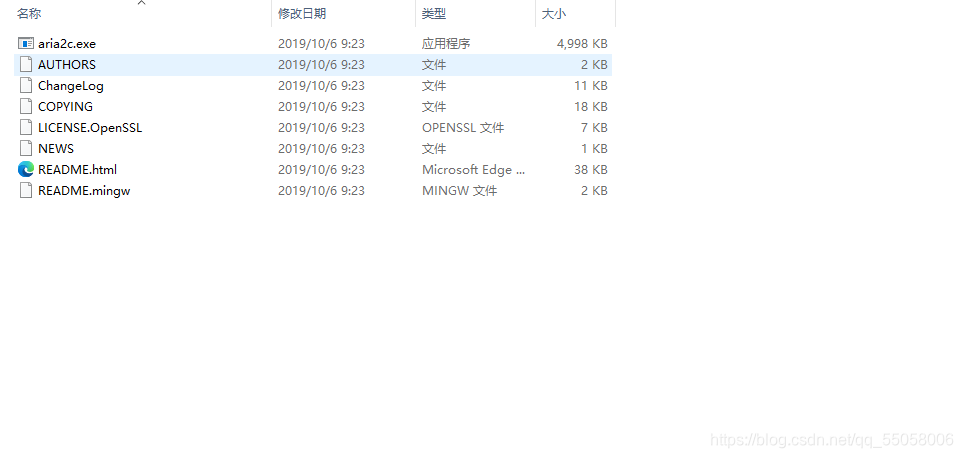The width and height of the screenshot is (963, 458).
Task: Select the ChangeLog file icon
Action: [x=26, y=85]
